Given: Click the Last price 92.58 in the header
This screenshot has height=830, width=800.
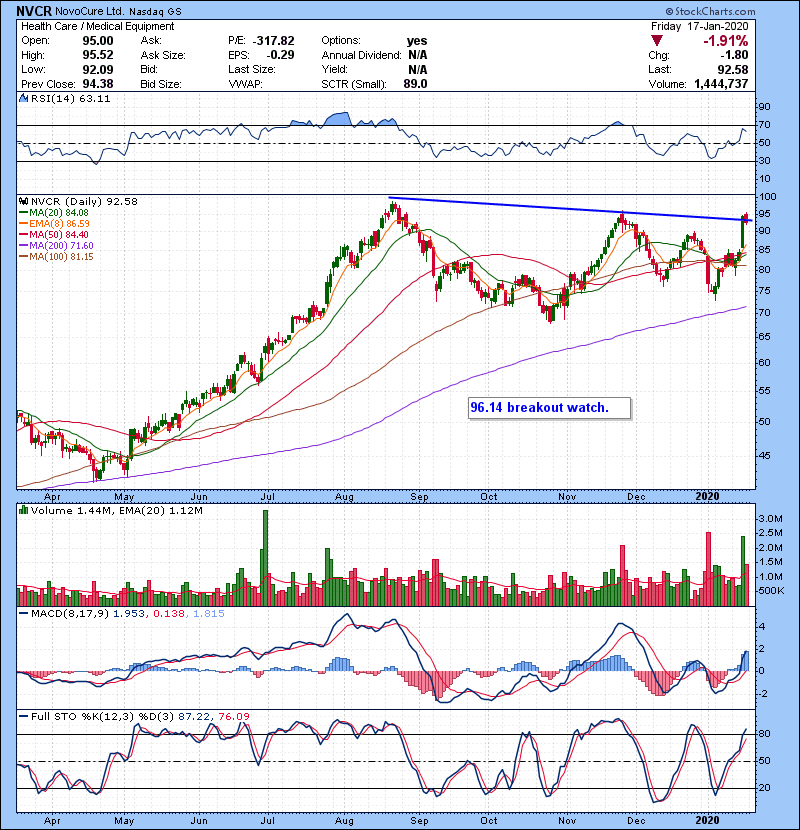Looking at the screenshot, I should coord(733,69).
